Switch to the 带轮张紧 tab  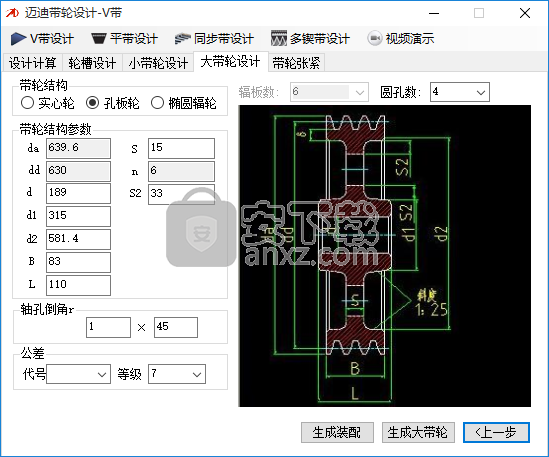click(x=296, y=63)
